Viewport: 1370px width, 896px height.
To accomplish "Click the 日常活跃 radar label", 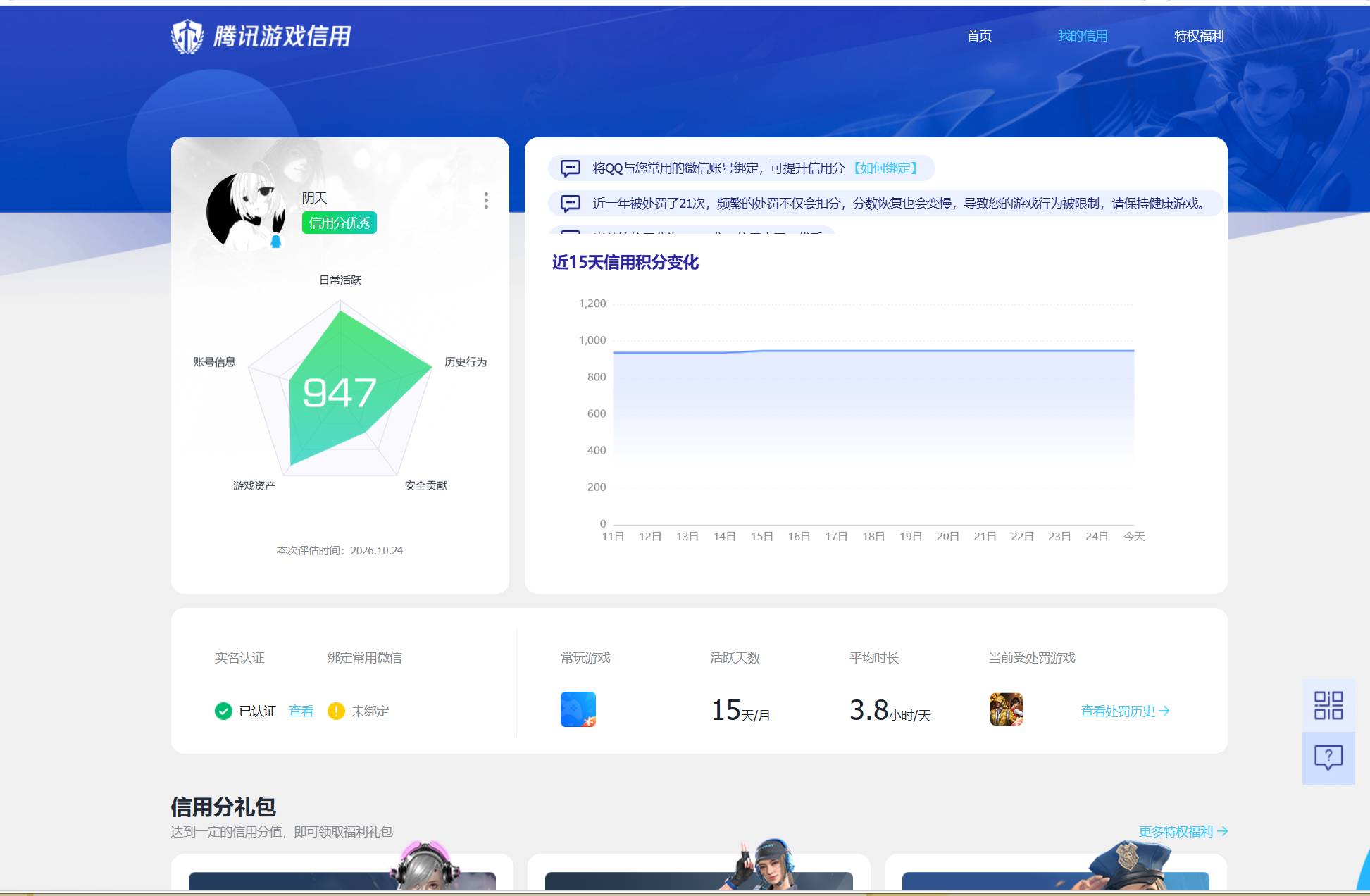I will [340, 280].
